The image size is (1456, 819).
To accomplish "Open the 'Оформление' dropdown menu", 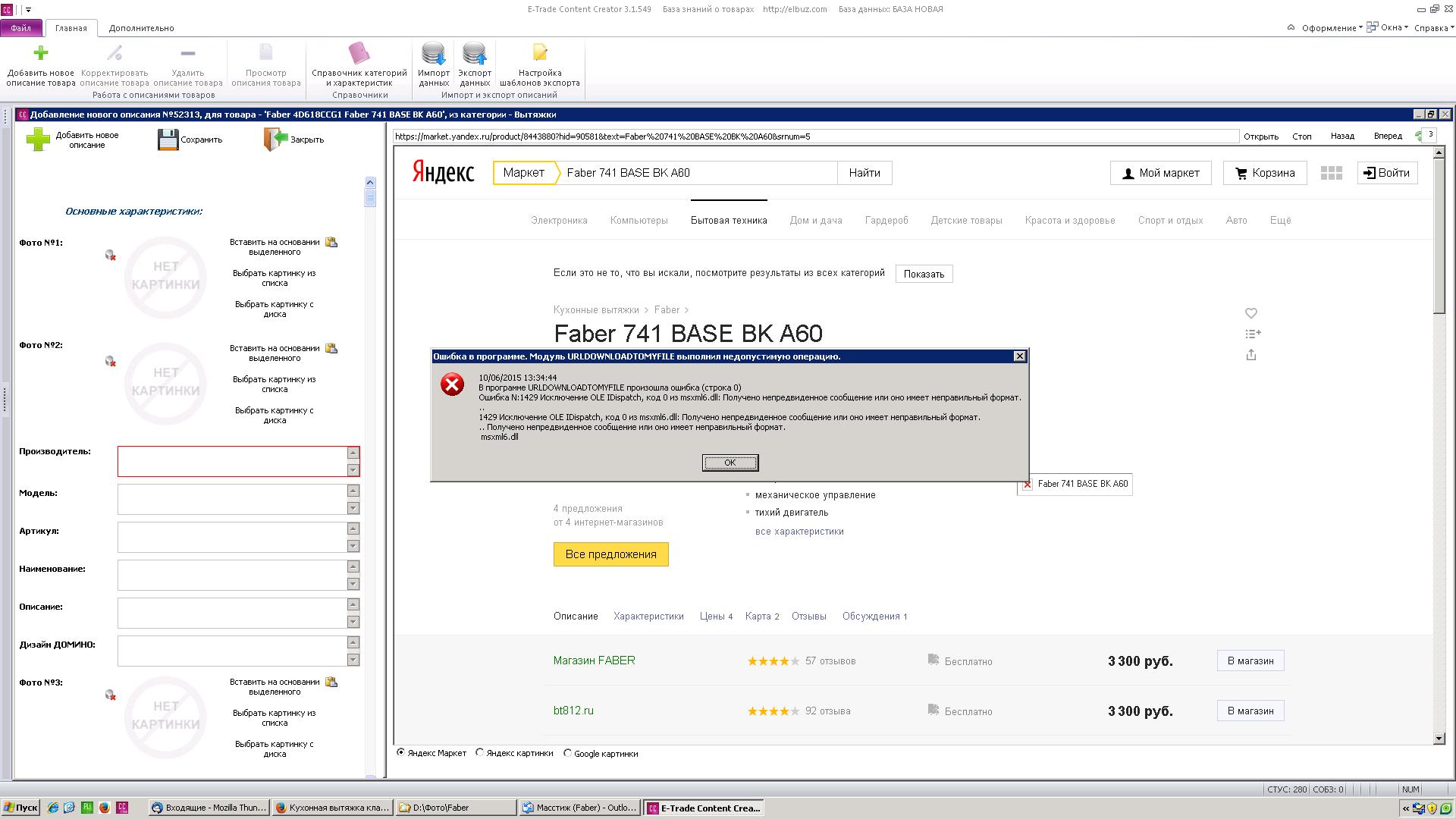I will tap(1332, 28).
